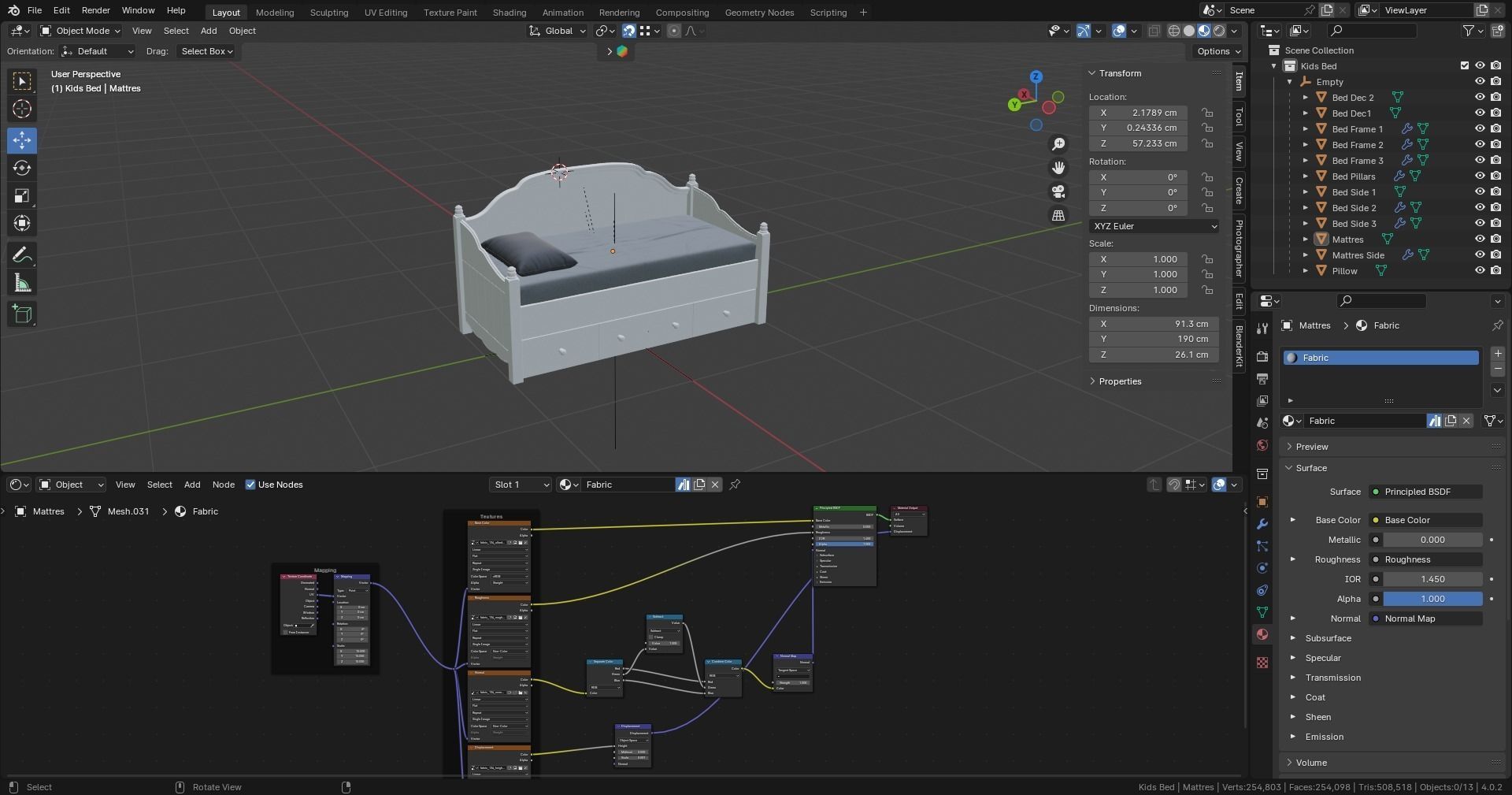The image size is (1512, 795).
Task: Open the Drag Select Box dropdown
Action: pyautogui.click(x=206, y=51)
